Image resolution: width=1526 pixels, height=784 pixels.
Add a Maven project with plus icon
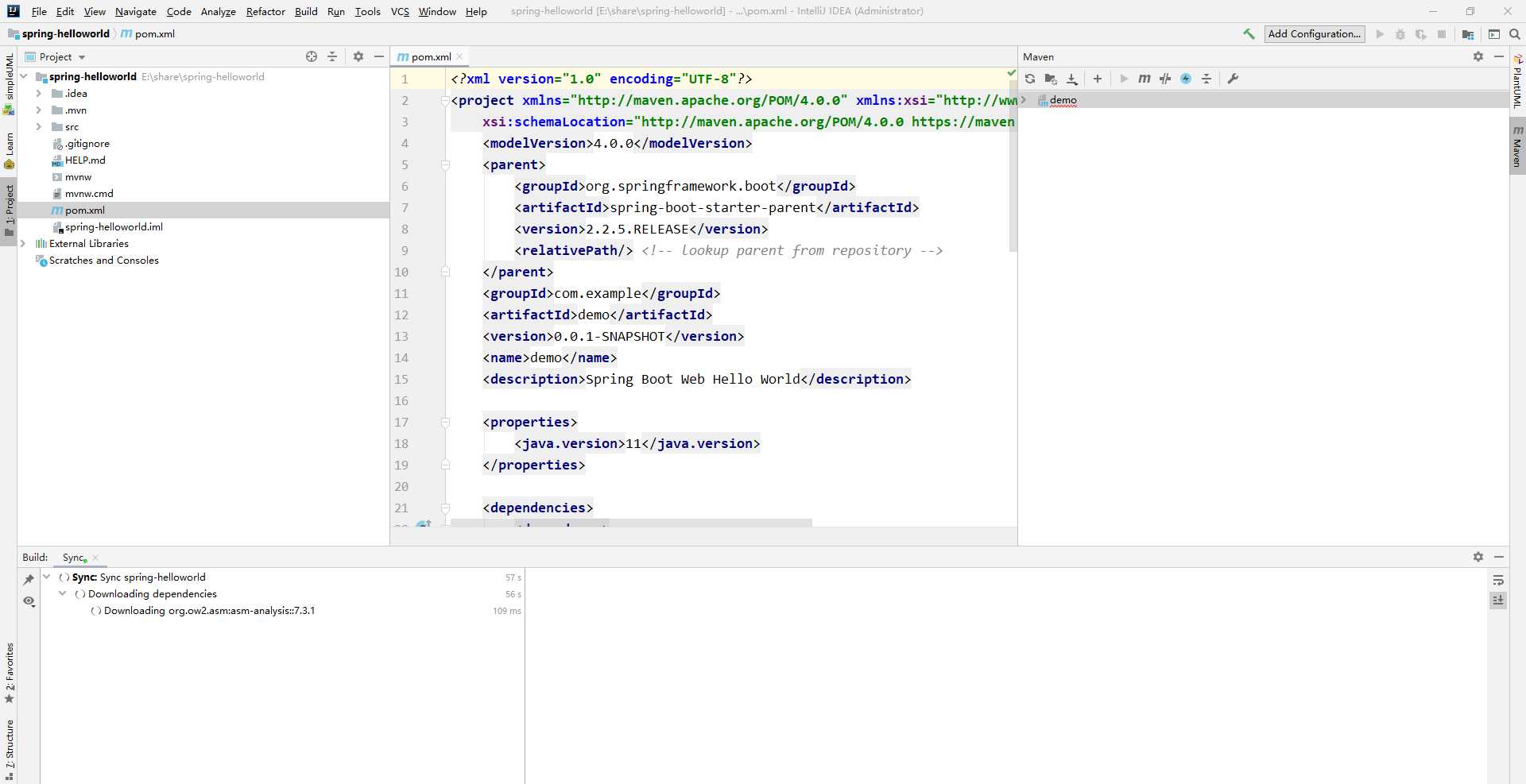pyautogui.click(x=1098, y=79)
